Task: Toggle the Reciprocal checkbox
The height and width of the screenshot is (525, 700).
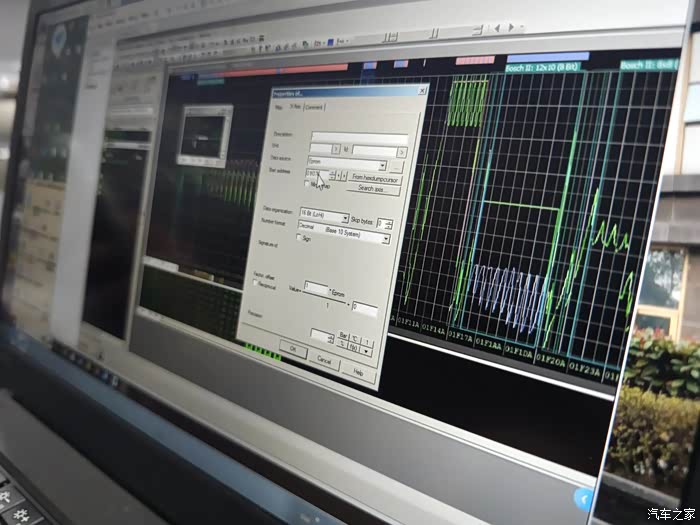Action: pyautogui.click(x=256, y=283)
